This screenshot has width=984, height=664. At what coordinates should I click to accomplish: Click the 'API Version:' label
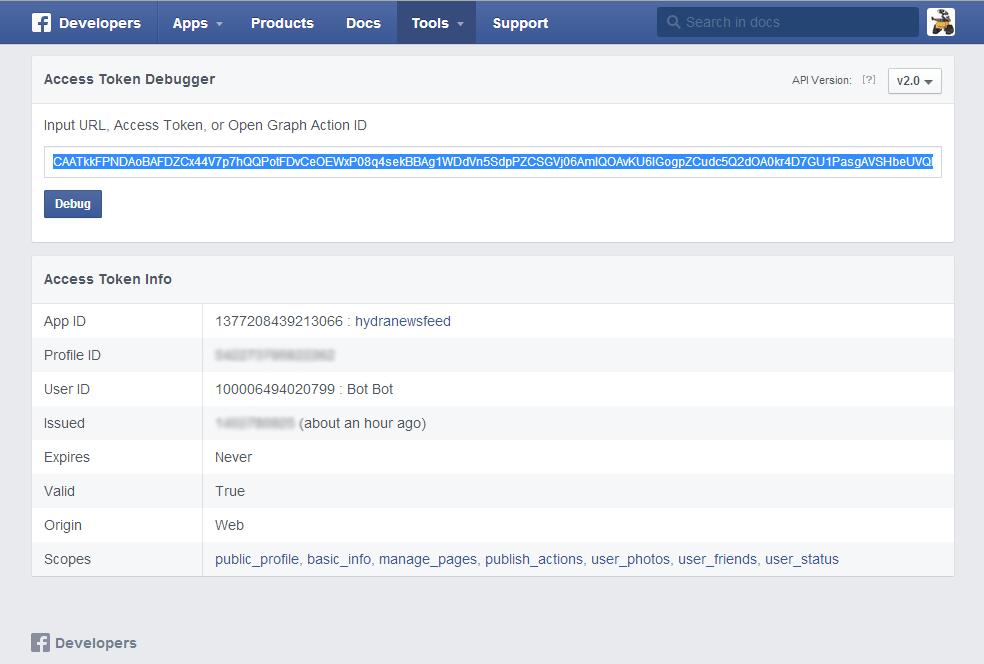pyautogui.click(x=821, y=80)
